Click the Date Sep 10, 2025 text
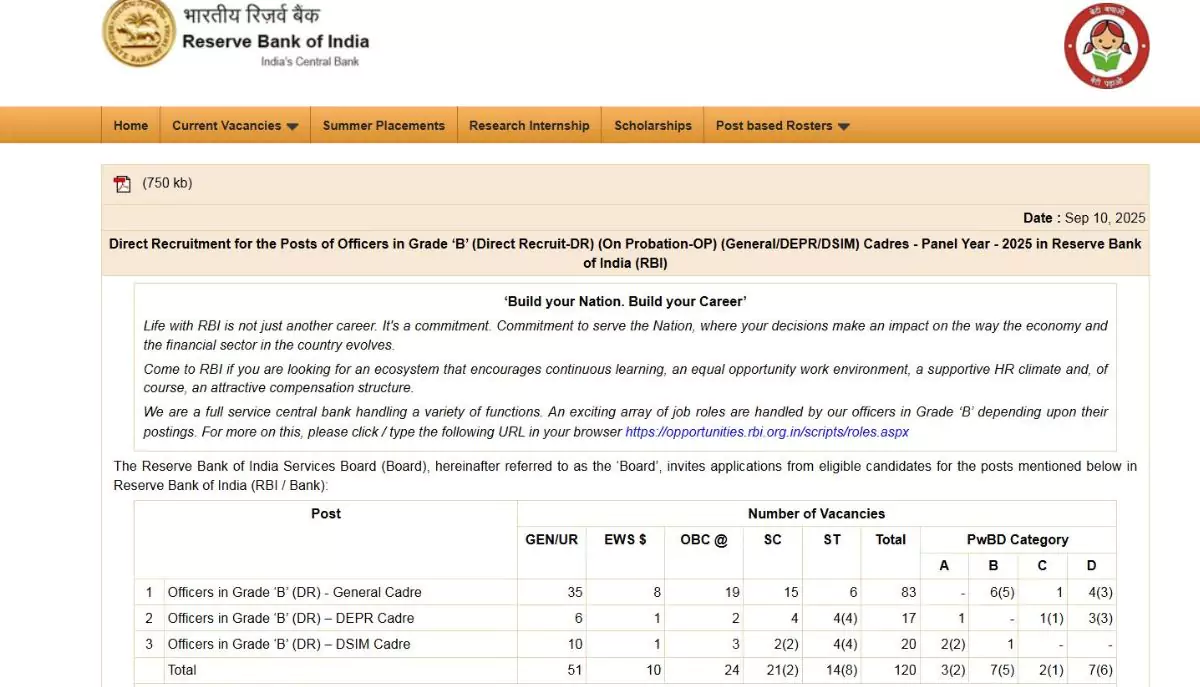This screenshot has width=1200, height=687. (x=1083, y=218)
